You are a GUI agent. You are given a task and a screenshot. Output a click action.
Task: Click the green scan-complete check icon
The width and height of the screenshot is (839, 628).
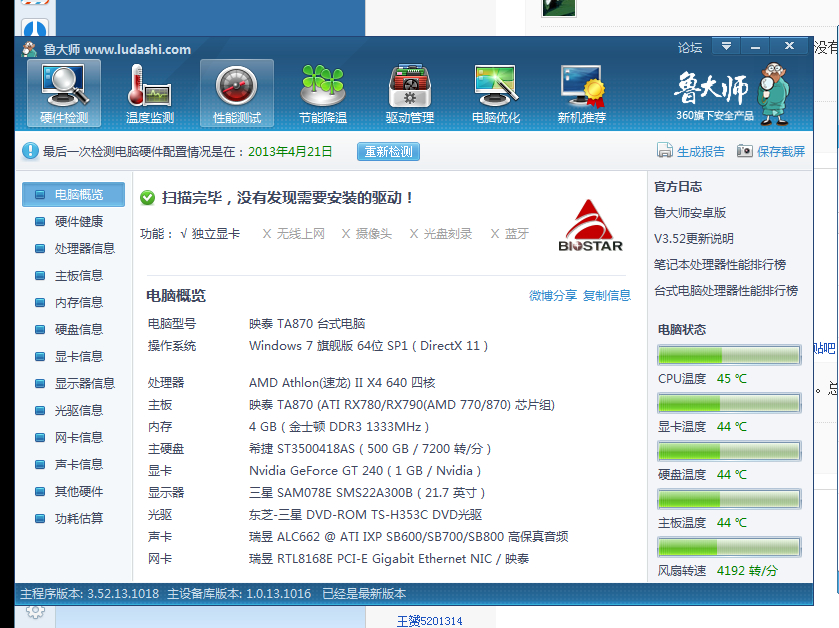tap(147, 198)
